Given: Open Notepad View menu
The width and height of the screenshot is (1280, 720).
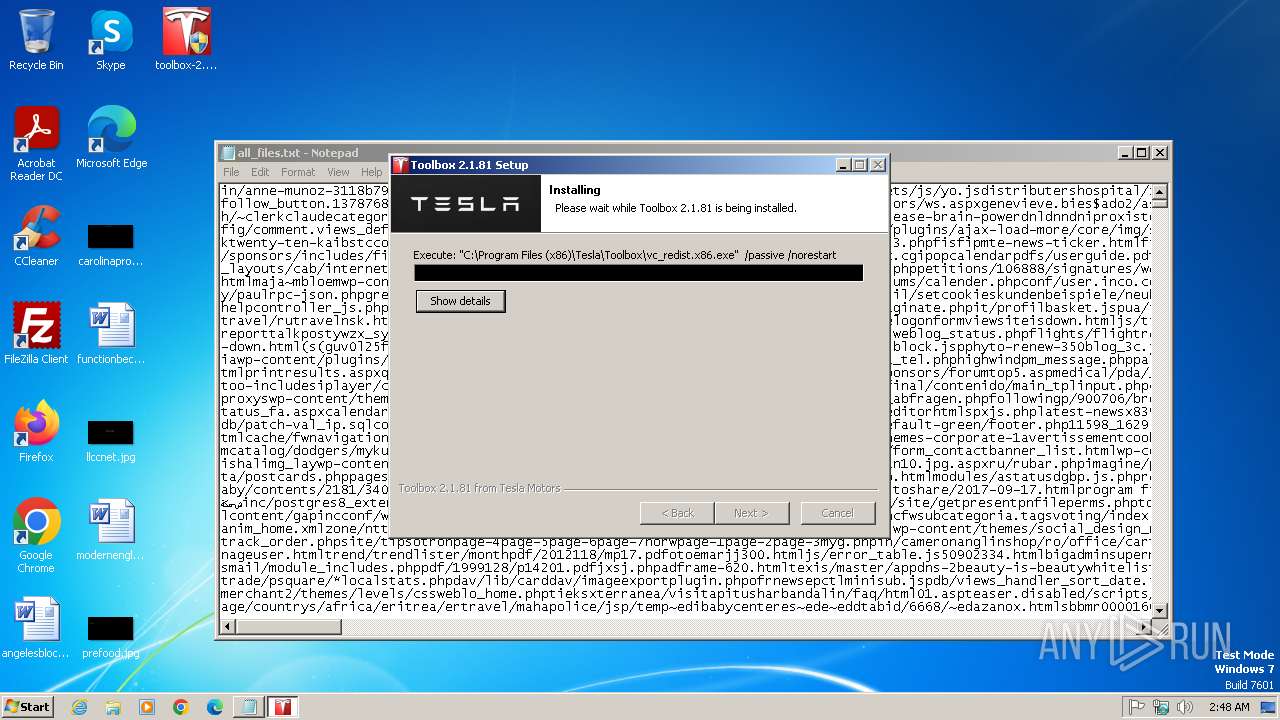Looking at the screenshot, I should (339, 172).
